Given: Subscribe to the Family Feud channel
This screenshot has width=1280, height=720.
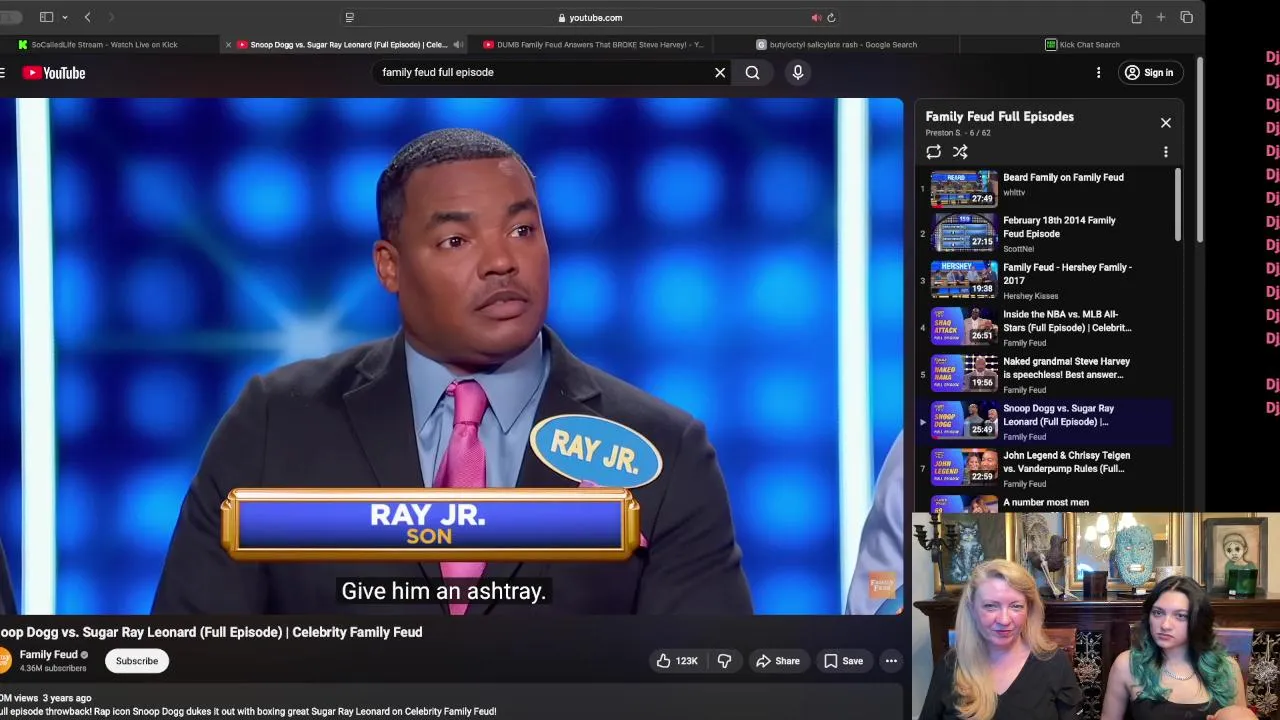Looking at the screenshot, I should [137, 661].
